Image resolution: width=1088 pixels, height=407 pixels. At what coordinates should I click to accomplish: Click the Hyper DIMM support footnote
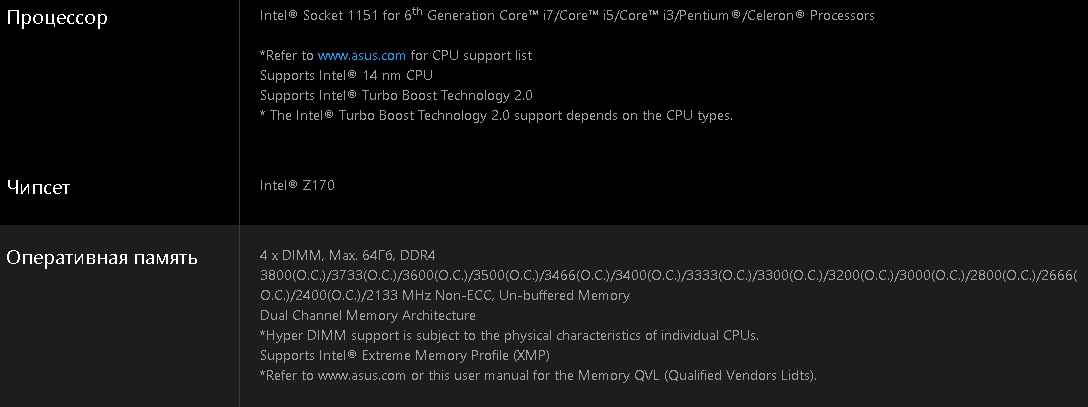(509, 335)
